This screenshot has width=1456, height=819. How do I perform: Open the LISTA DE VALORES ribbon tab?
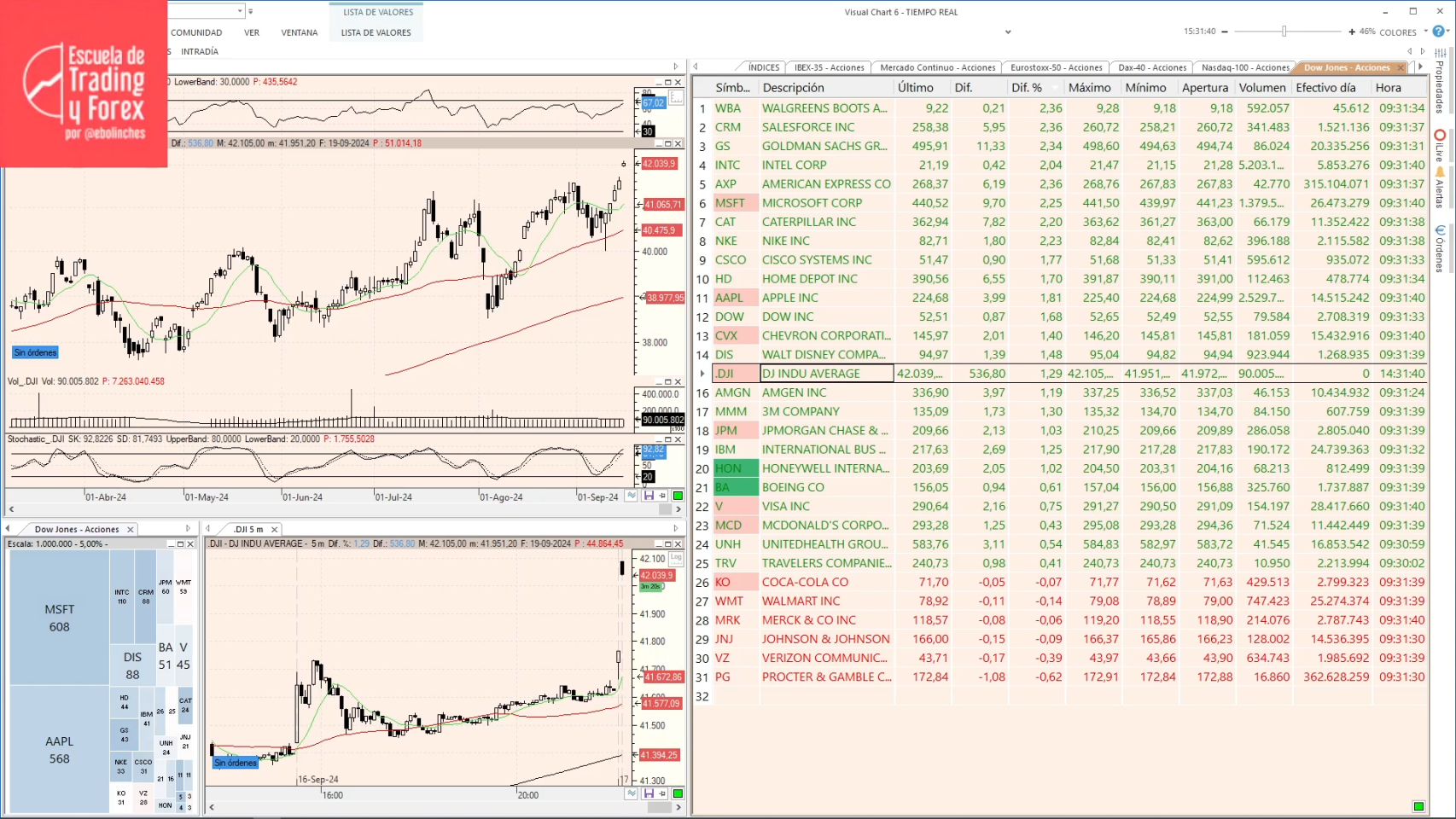(376, 32)
